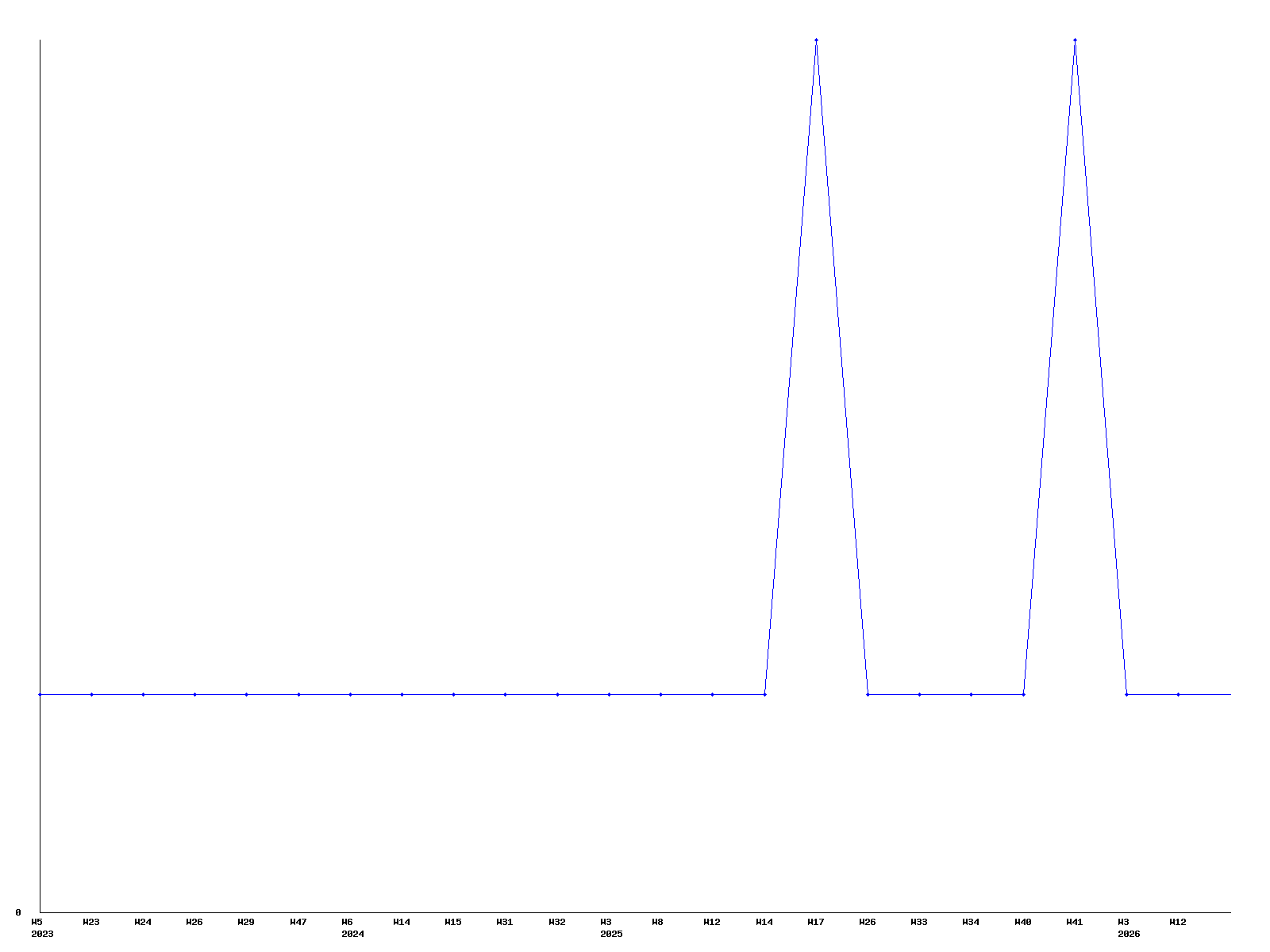Click the W24 x-axis label
The image size is (1270, 952).
pos(143,922)
